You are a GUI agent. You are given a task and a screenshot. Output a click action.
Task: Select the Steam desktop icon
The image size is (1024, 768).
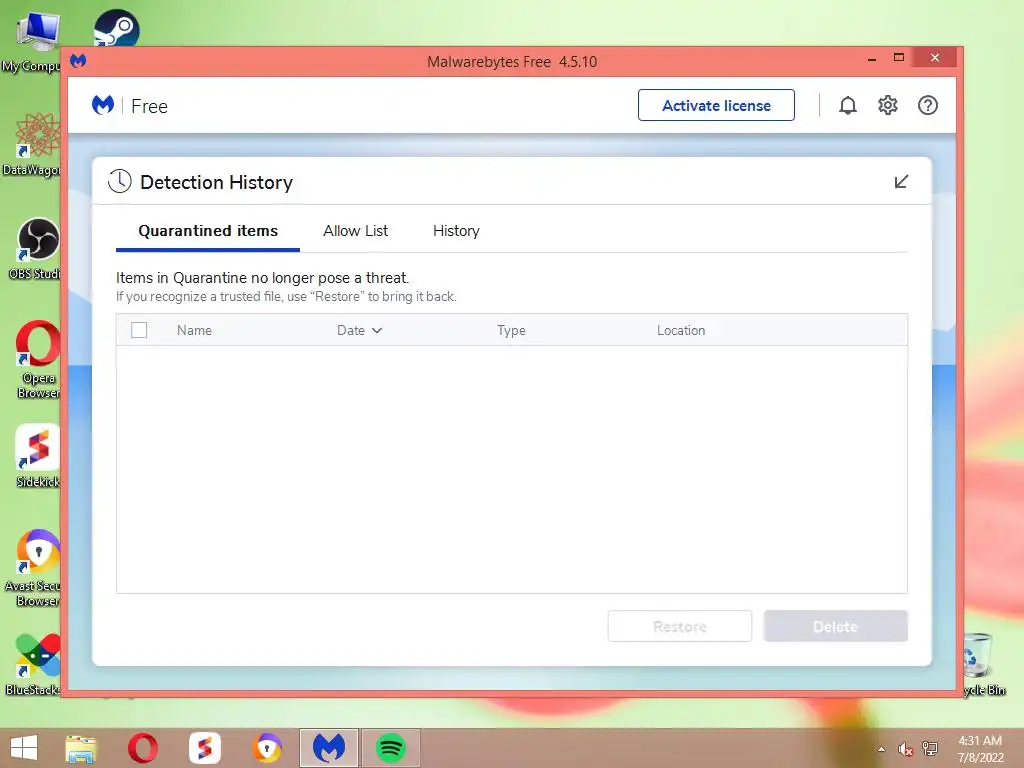click(x=116, y=27)
